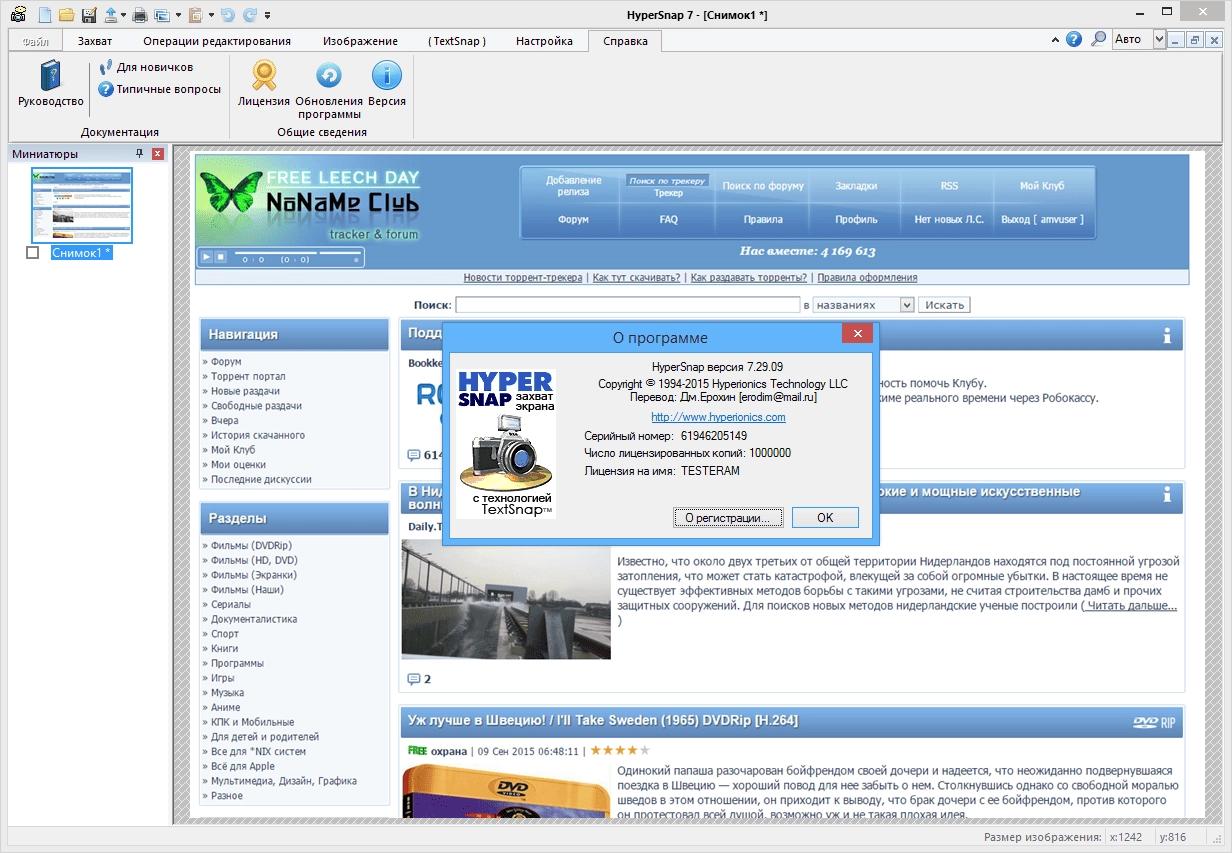The width and height of the screenshot is (1232, 853).
Task: Click the window capture icon in quick toolbar
Action: (161, 15)
